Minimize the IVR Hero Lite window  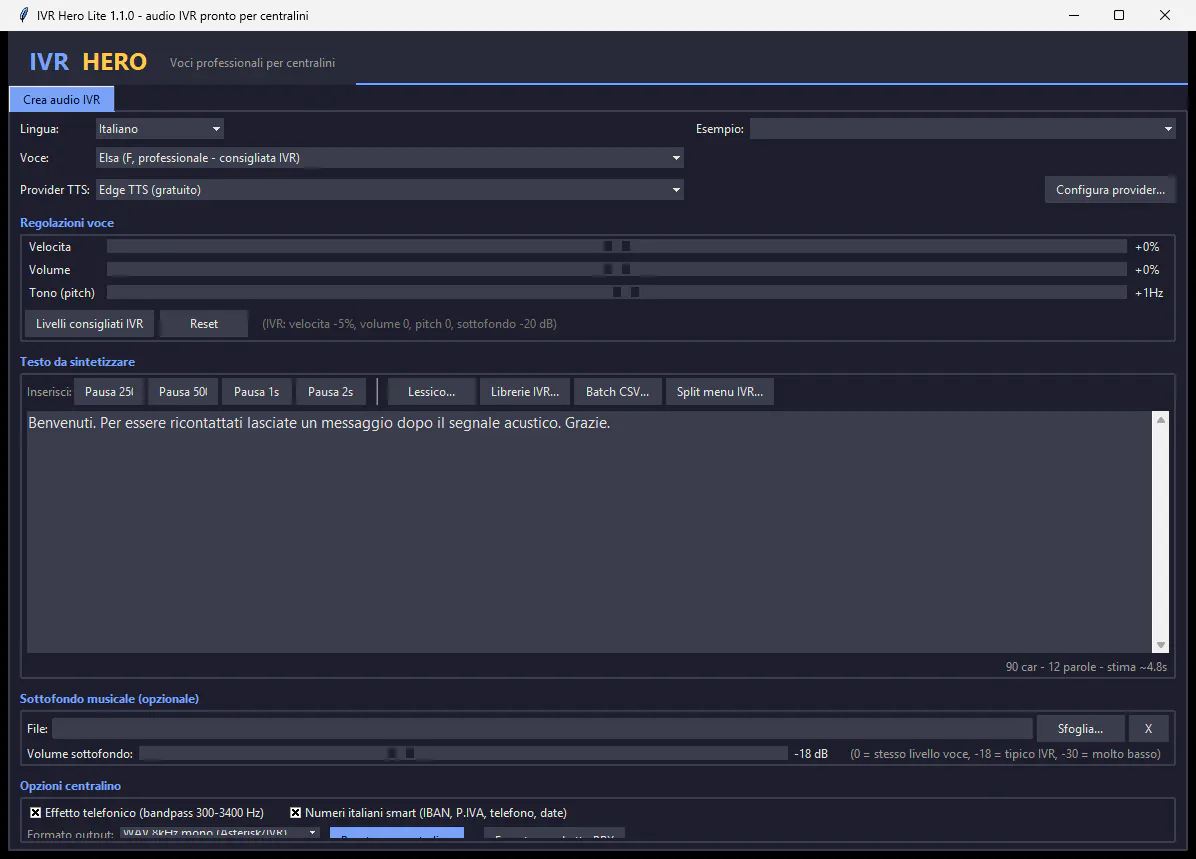(1074, 15)
